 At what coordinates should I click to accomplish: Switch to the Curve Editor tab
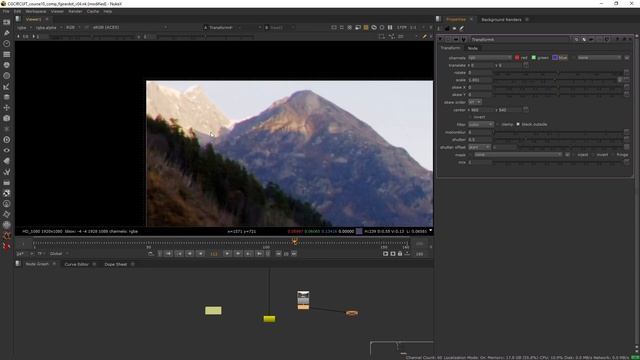coord(77,264)
